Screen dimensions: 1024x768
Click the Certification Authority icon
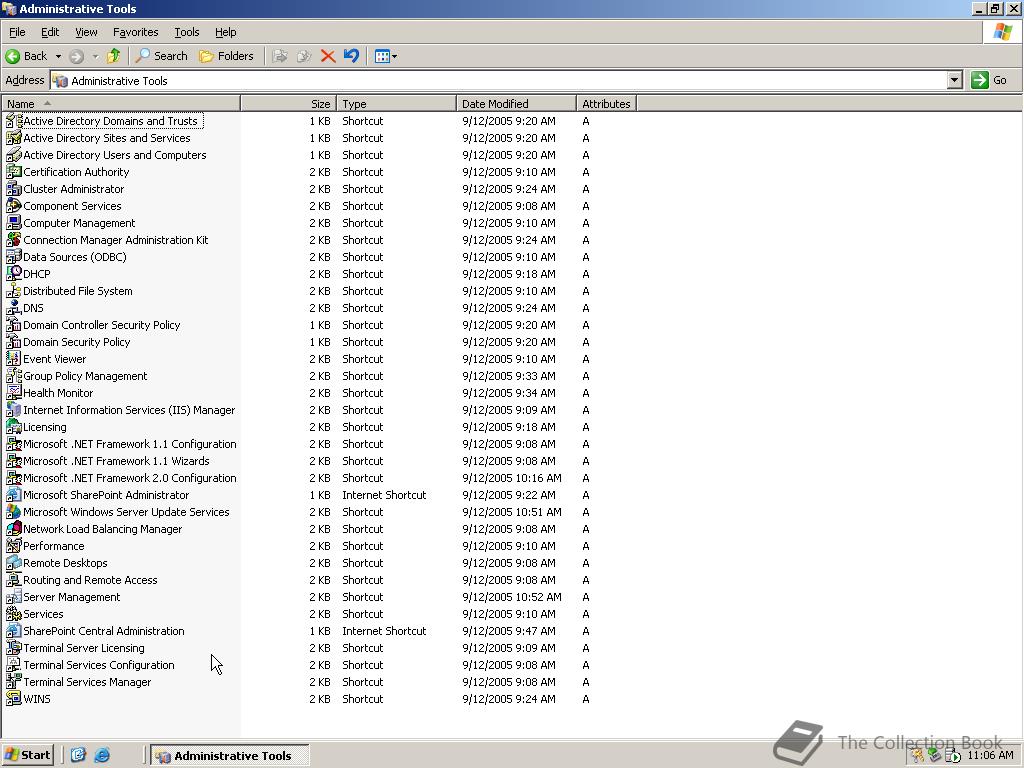point(13,172)
